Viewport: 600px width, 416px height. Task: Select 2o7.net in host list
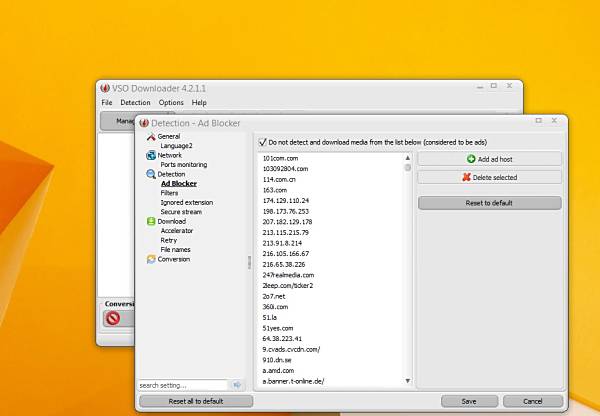[274, 296]
